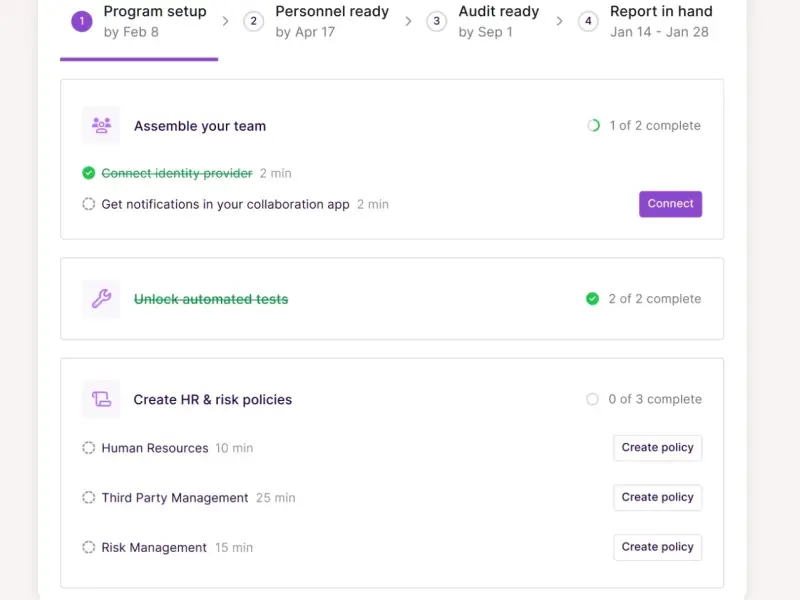Click green checkmark beside Connect identity provider
This screenshot has width=800, height=600.
point(89,173)
